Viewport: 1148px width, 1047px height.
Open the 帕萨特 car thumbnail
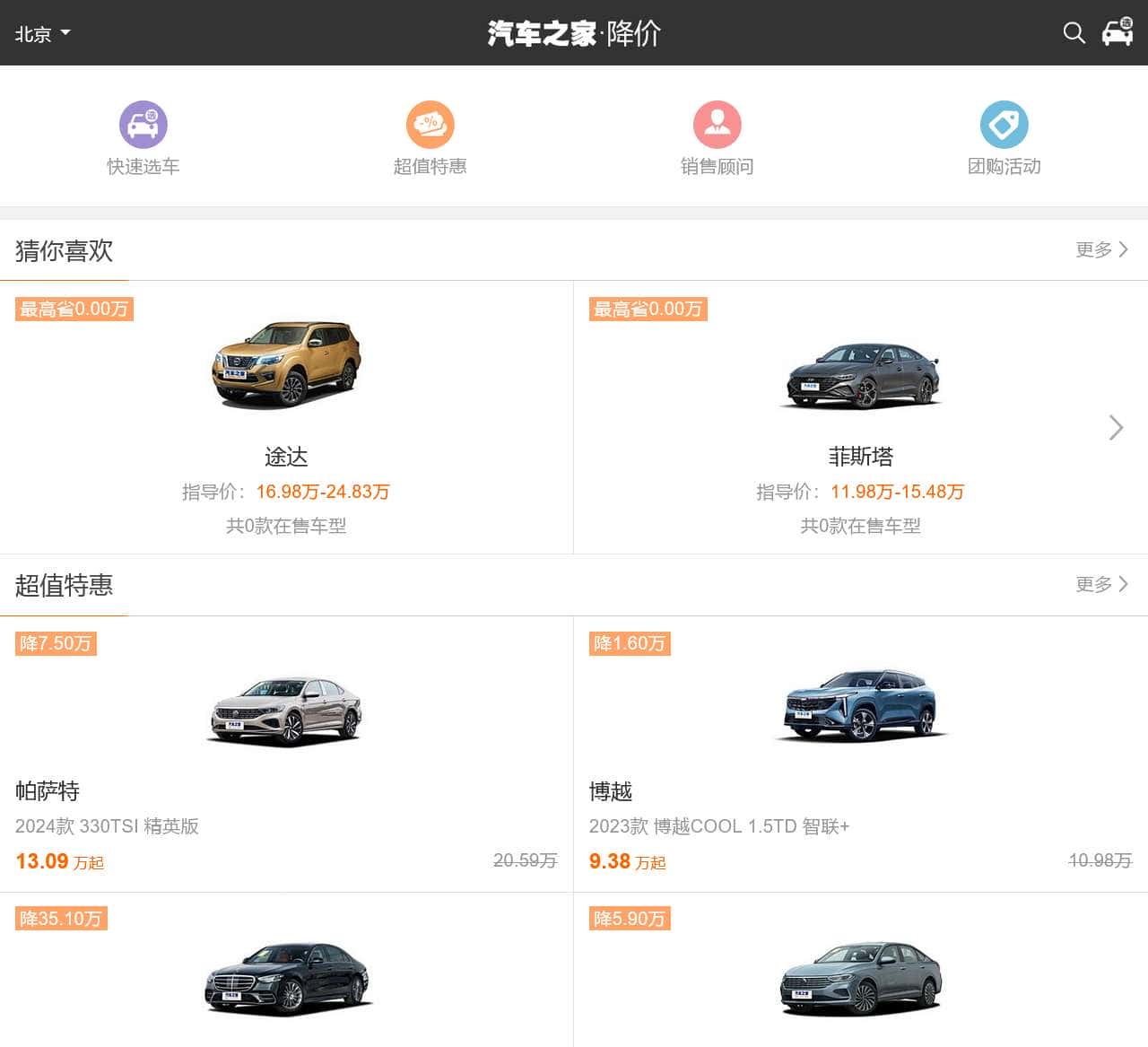pyautogui.click(x=286, y=711)
